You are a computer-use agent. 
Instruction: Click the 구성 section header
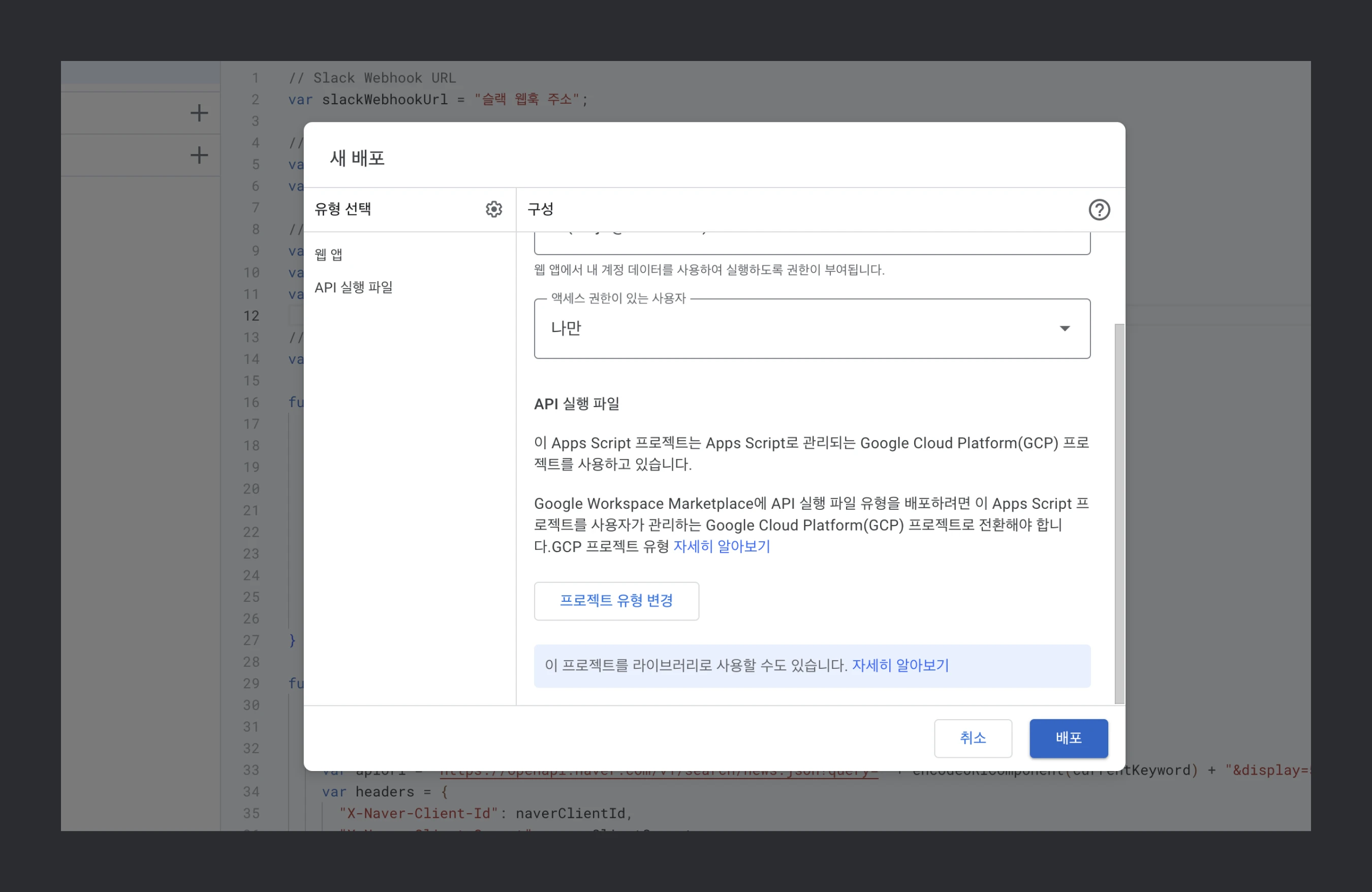(x=540, y=209)
